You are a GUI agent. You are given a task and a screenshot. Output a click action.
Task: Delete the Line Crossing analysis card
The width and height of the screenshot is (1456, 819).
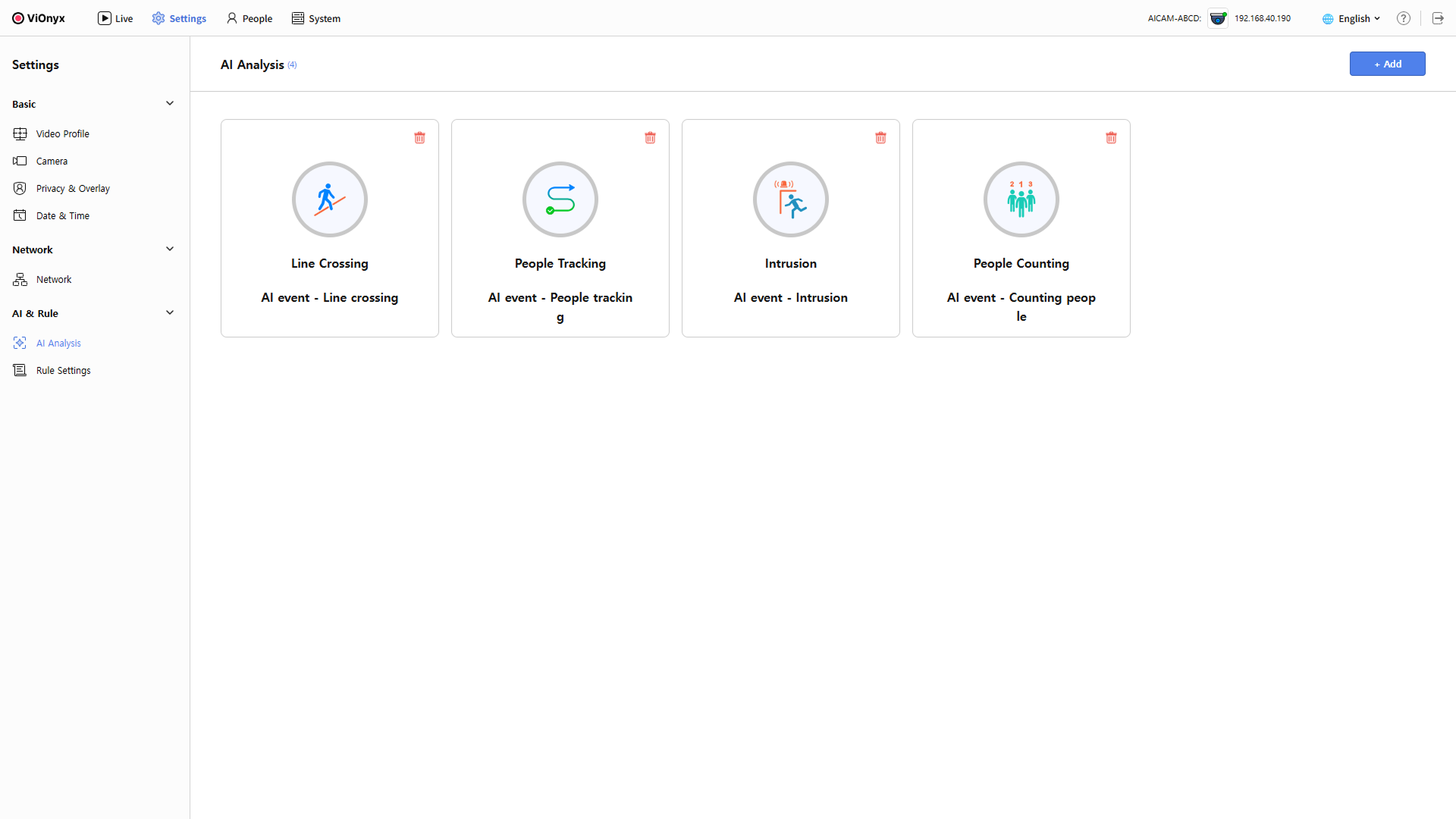[419, 138]
